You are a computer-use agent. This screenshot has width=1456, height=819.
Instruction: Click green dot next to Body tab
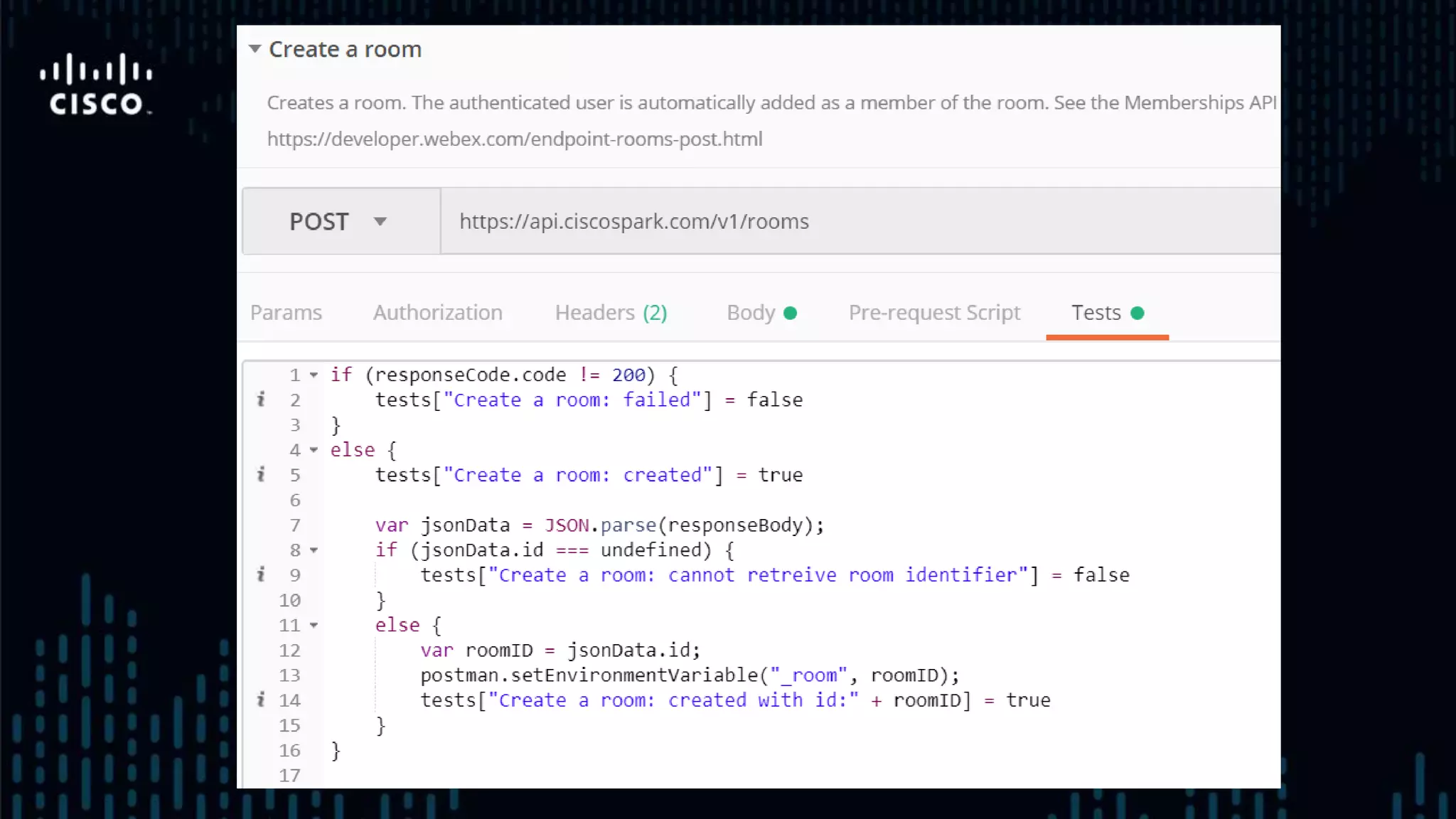[x=790, y=313]
